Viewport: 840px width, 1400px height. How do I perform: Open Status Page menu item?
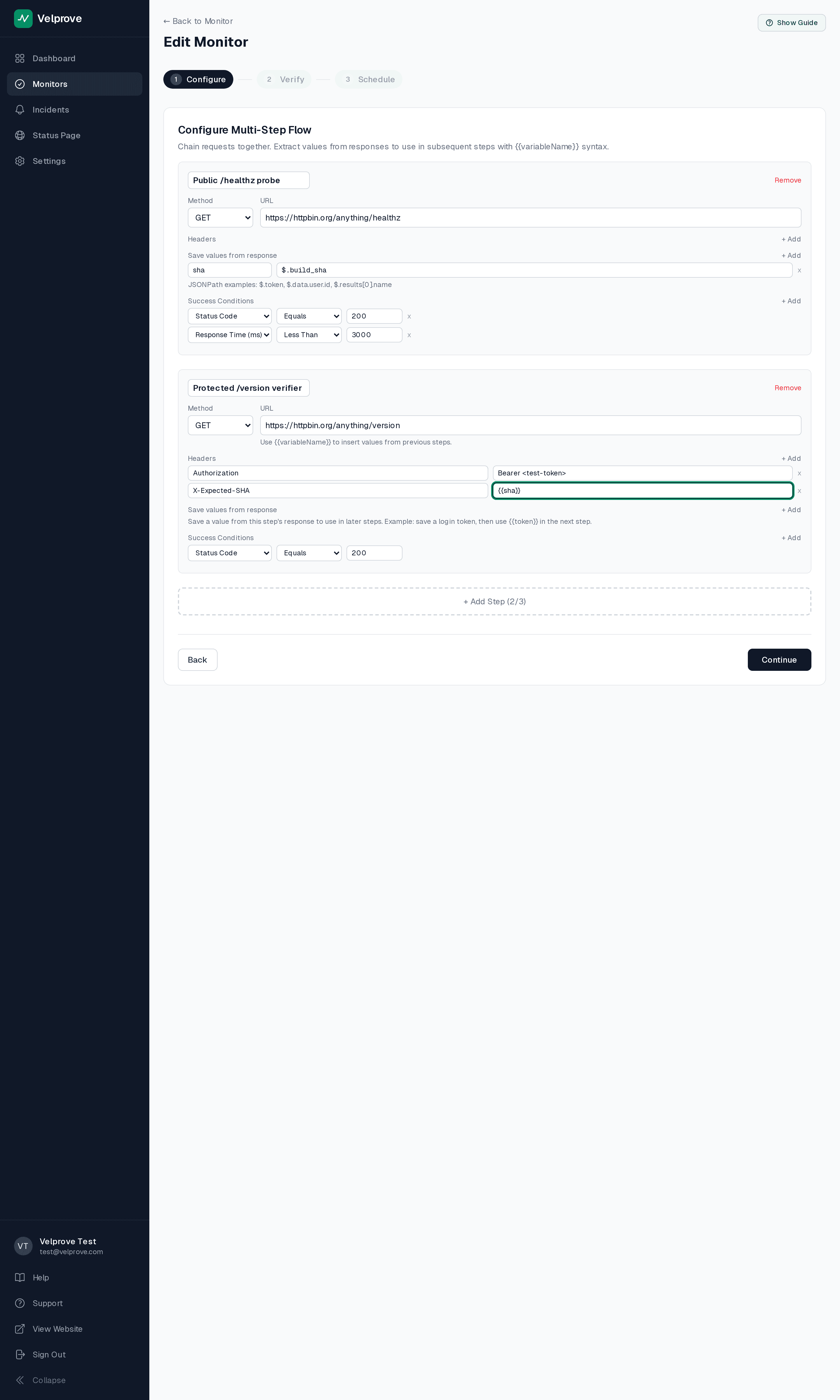point(75,135)
